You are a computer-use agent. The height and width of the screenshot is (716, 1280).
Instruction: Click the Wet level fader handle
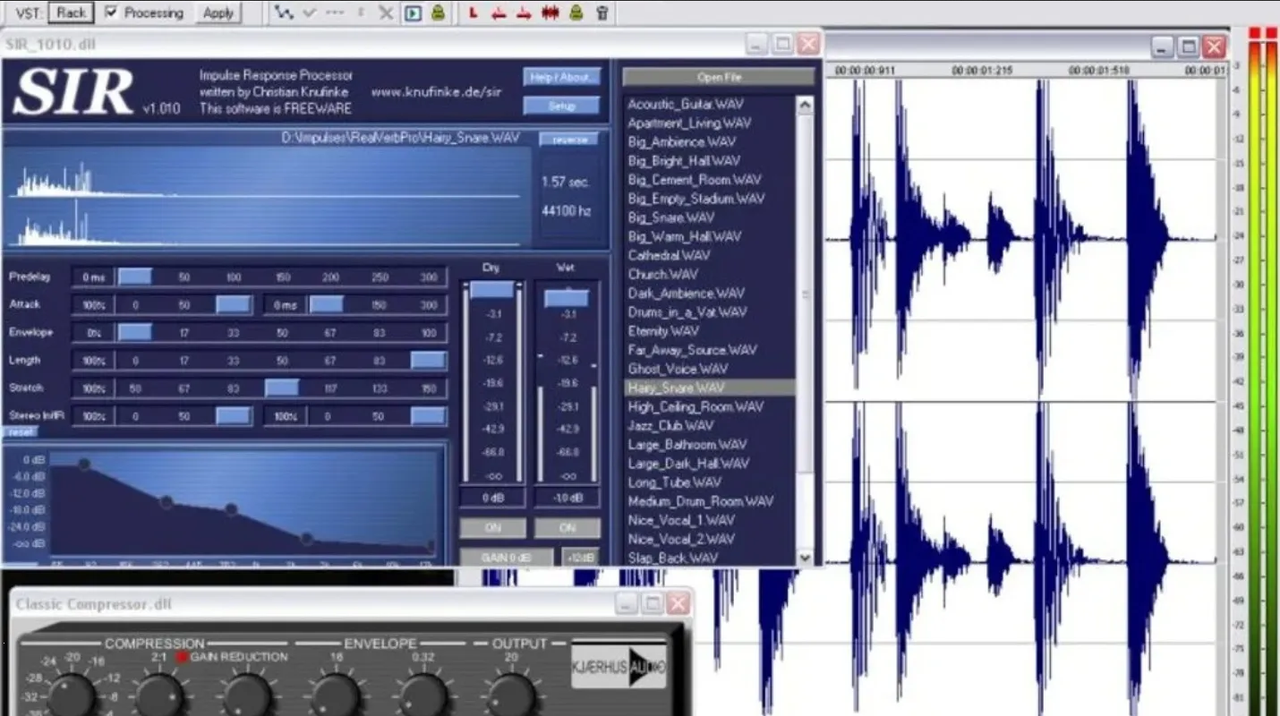(567, 298)
